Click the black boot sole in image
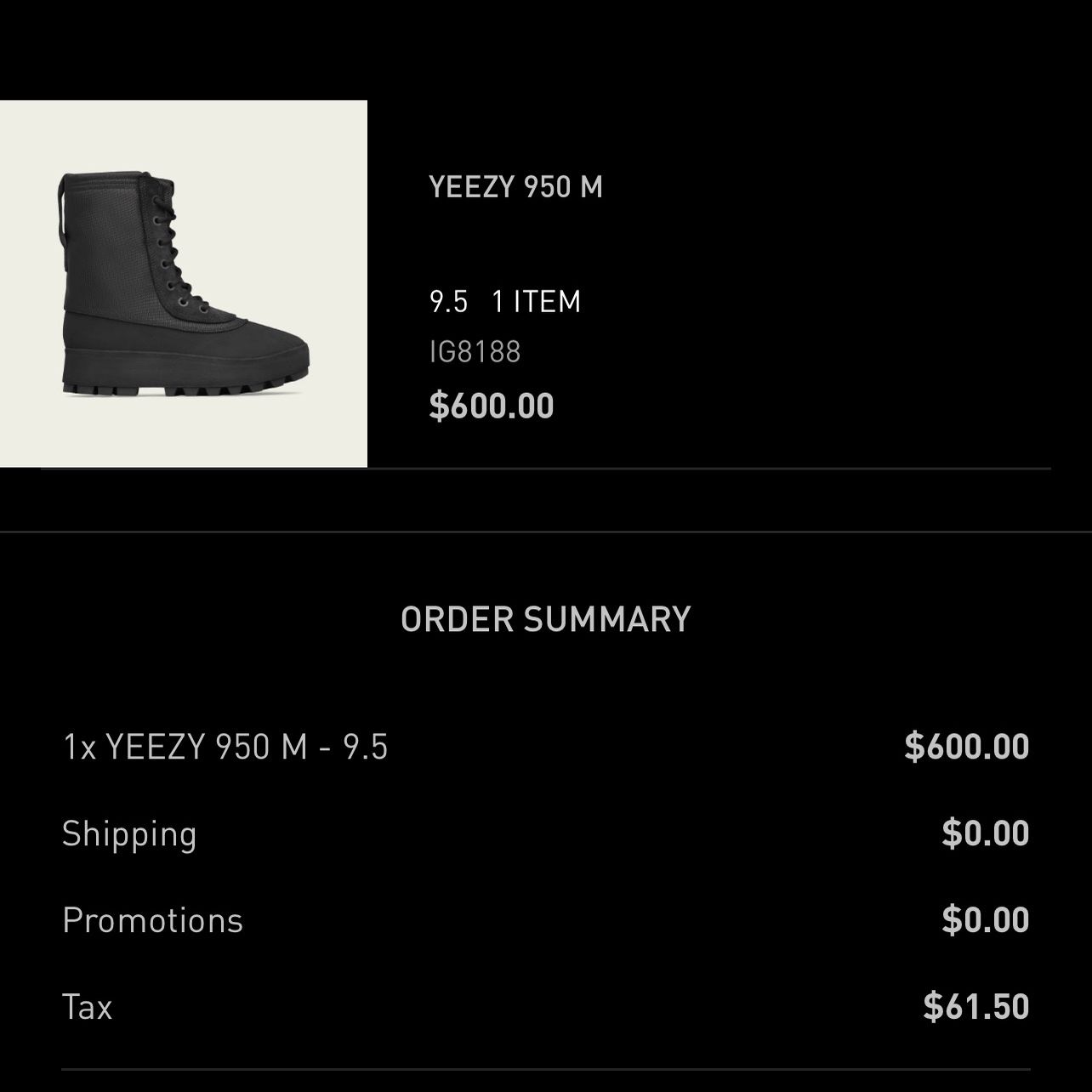The image size is (1092, 1092). pos(183,381)
